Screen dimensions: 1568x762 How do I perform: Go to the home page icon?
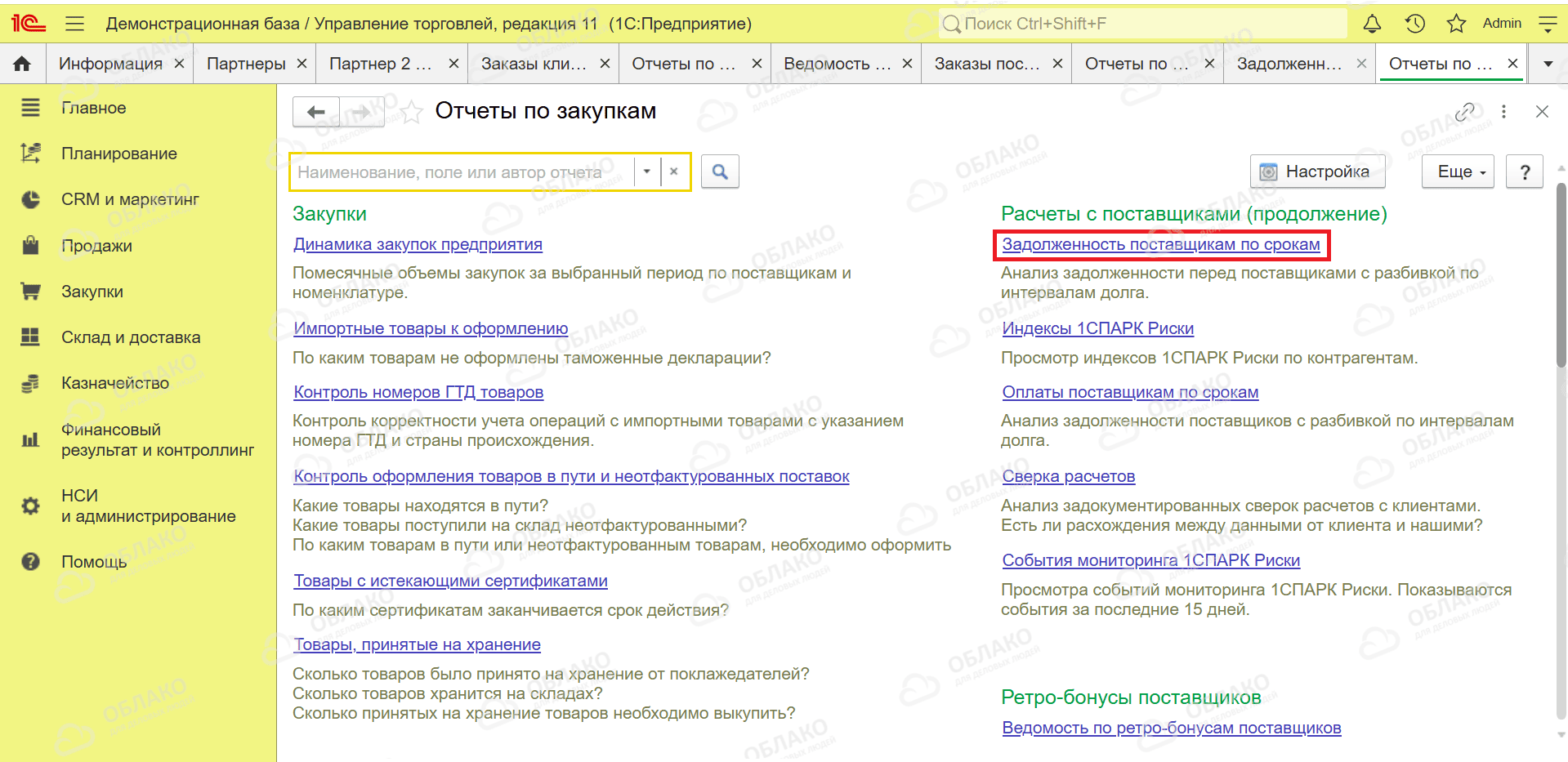coord(22,64)
